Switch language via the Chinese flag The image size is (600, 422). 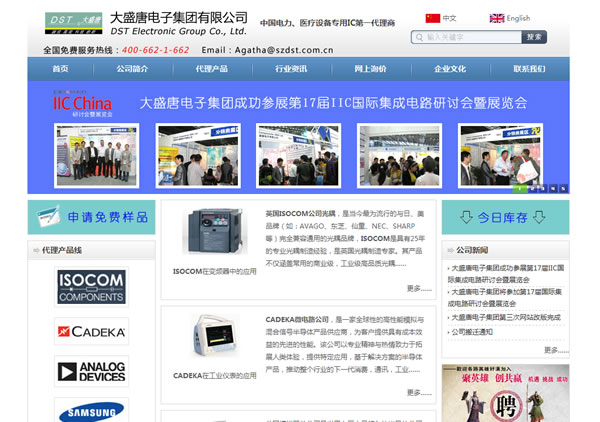[433, 18]
